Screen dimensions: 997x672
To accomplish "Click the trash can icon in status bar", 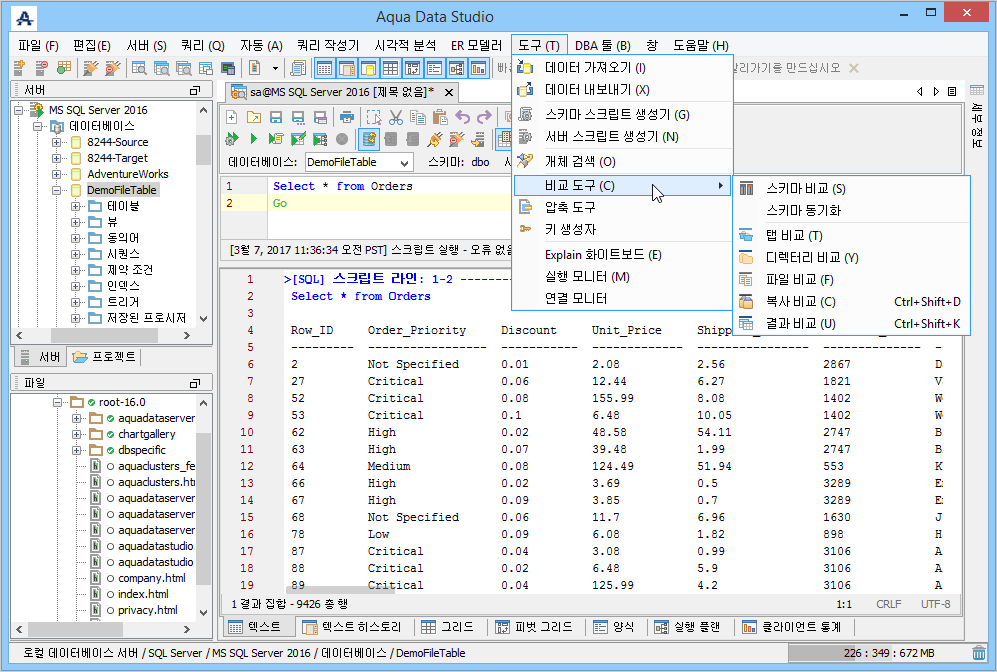I will [x=978, y=653].
